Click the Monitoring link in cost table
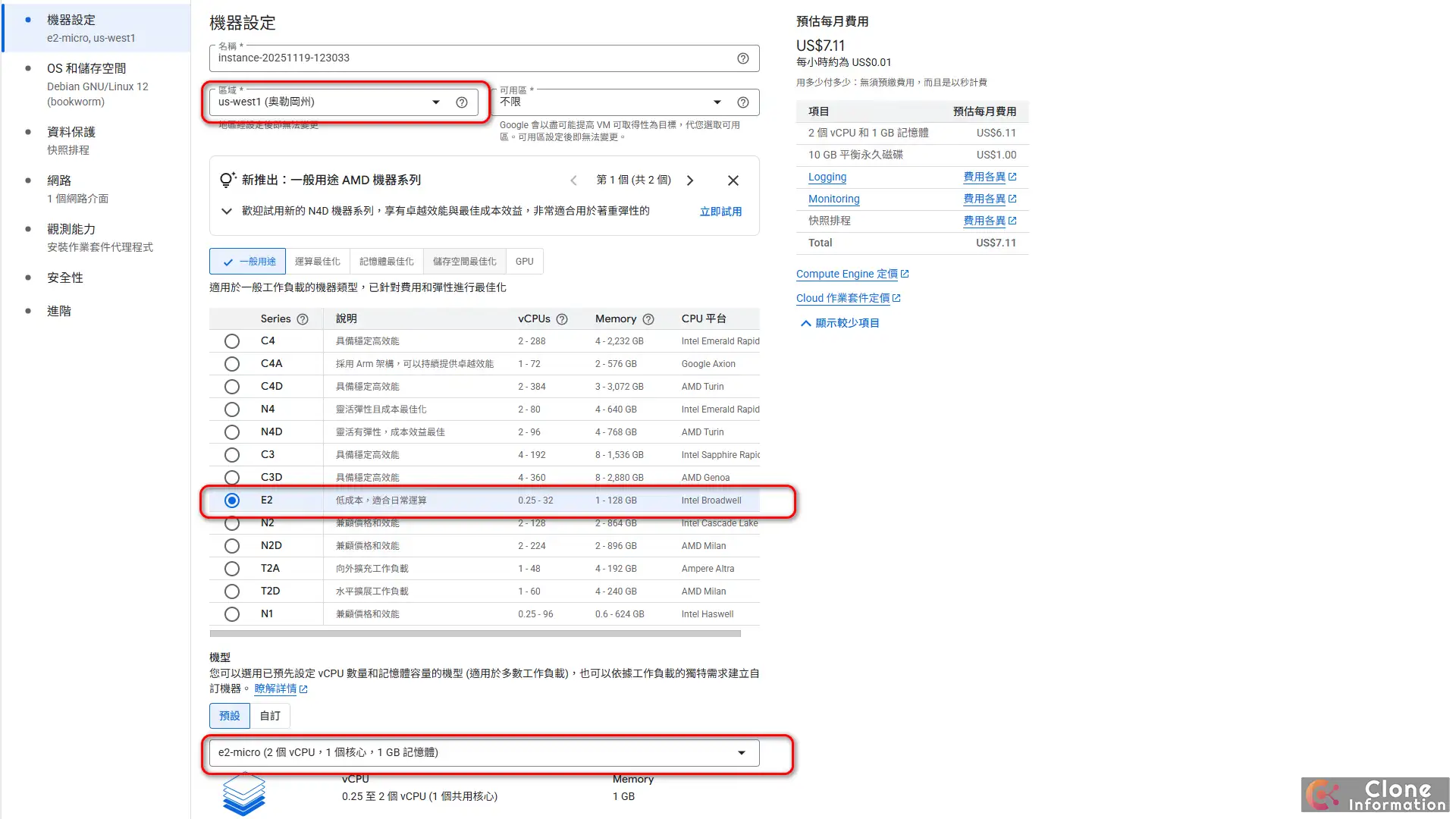The height and width of the screenshot is (819, 1456). [834, 199]
